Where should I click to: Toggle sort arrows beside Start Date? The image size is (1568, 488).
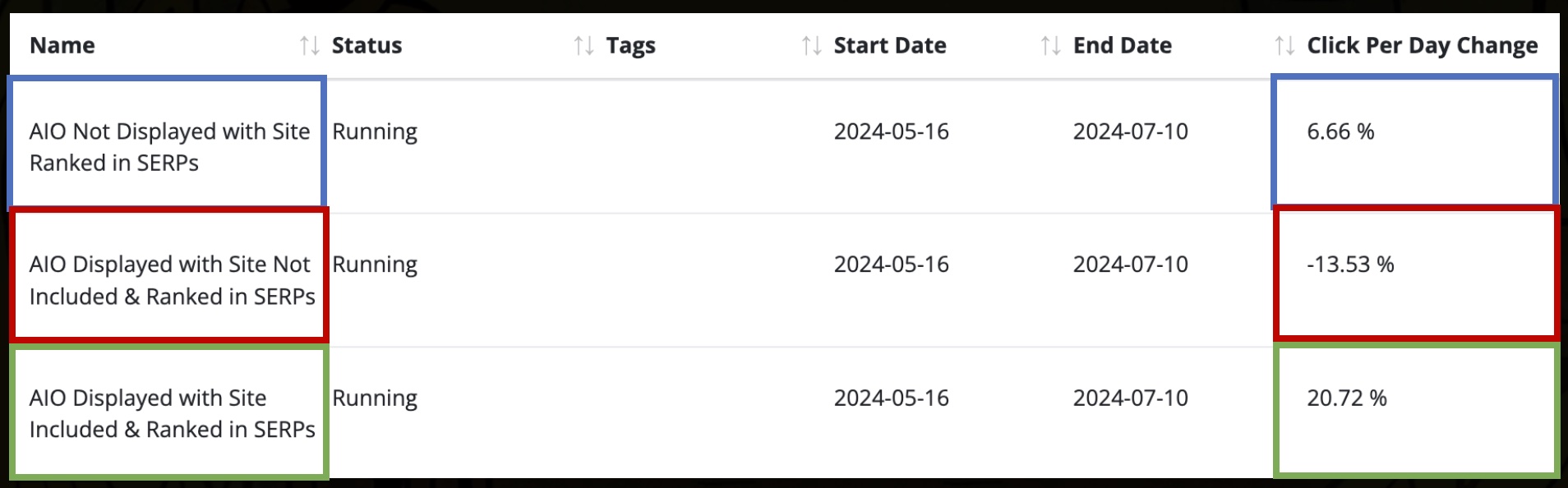coord(1050,45)
